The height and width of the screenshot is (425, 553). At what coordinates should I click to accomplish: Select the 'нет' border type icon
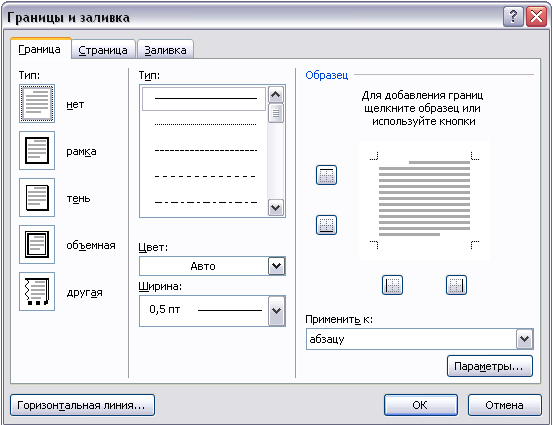[37, 104]
